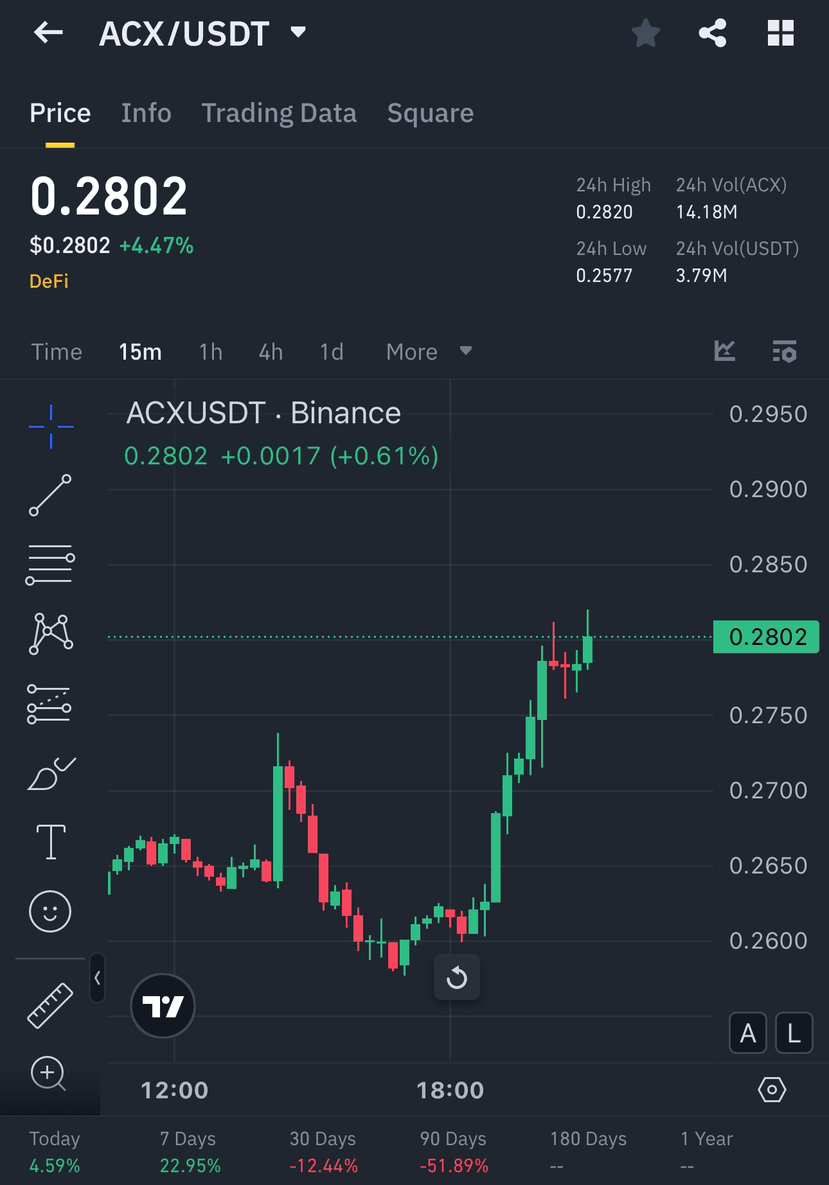Screen dimensions: 829x1185
Task: Open the chart indicators icon
Action: [x=724, y=351]
